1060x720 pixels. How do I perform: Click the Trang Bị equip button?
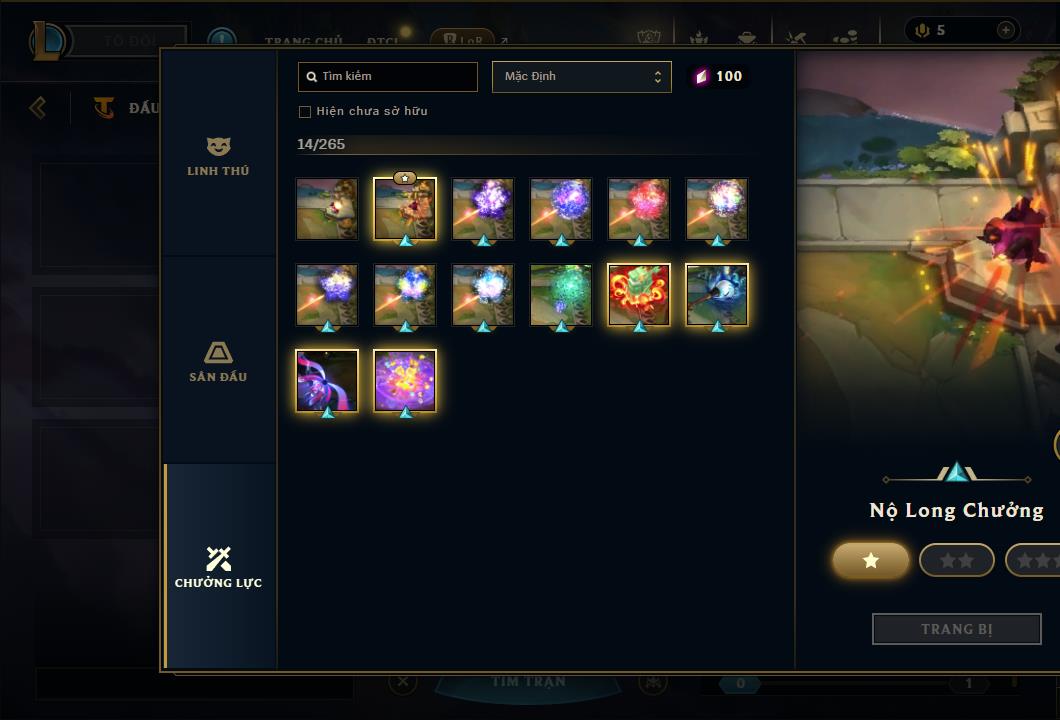pyautogui.click(x=957, y=629)
